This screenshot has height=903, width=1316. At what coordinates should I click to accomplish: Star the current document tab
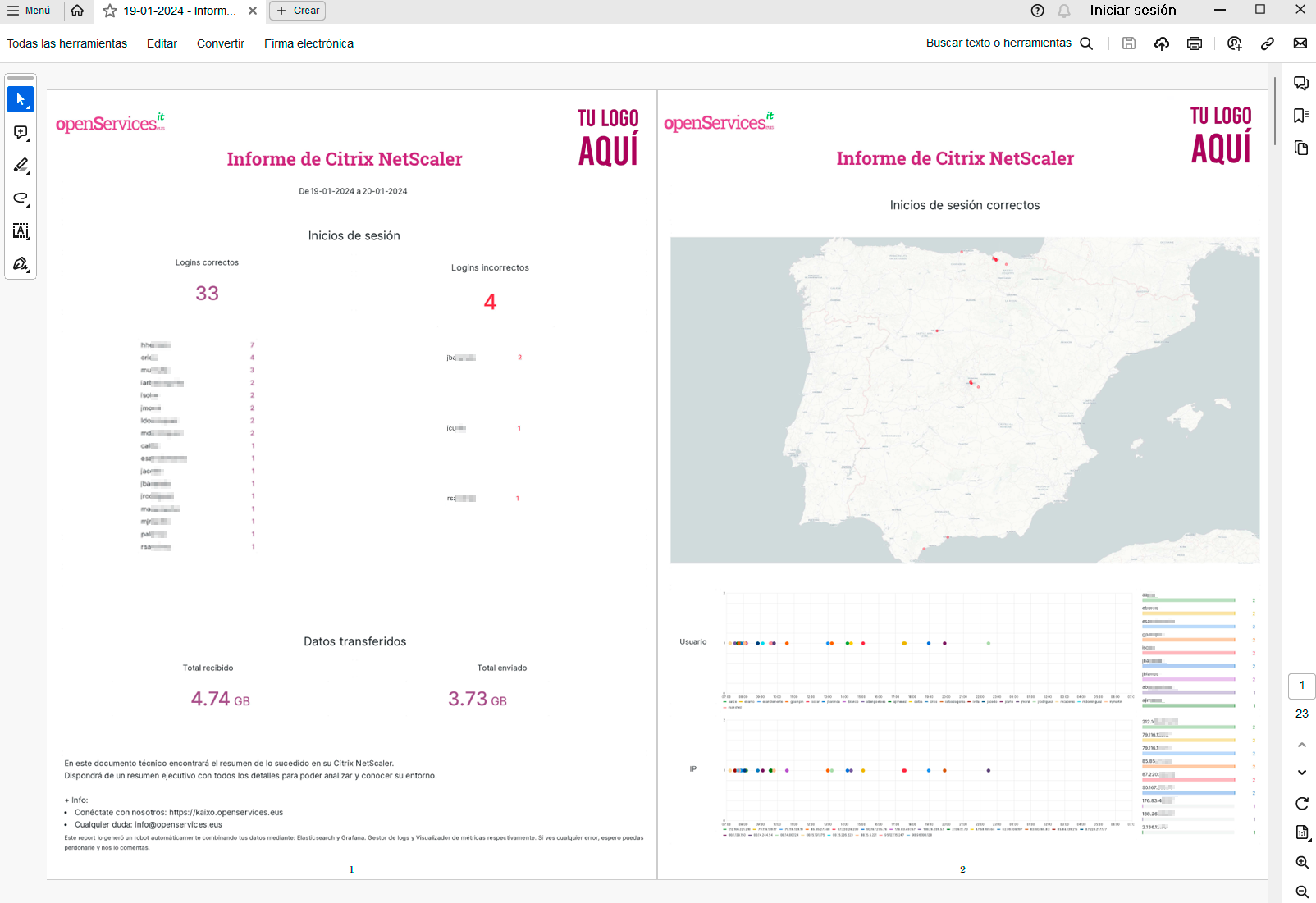pos(110,11)
